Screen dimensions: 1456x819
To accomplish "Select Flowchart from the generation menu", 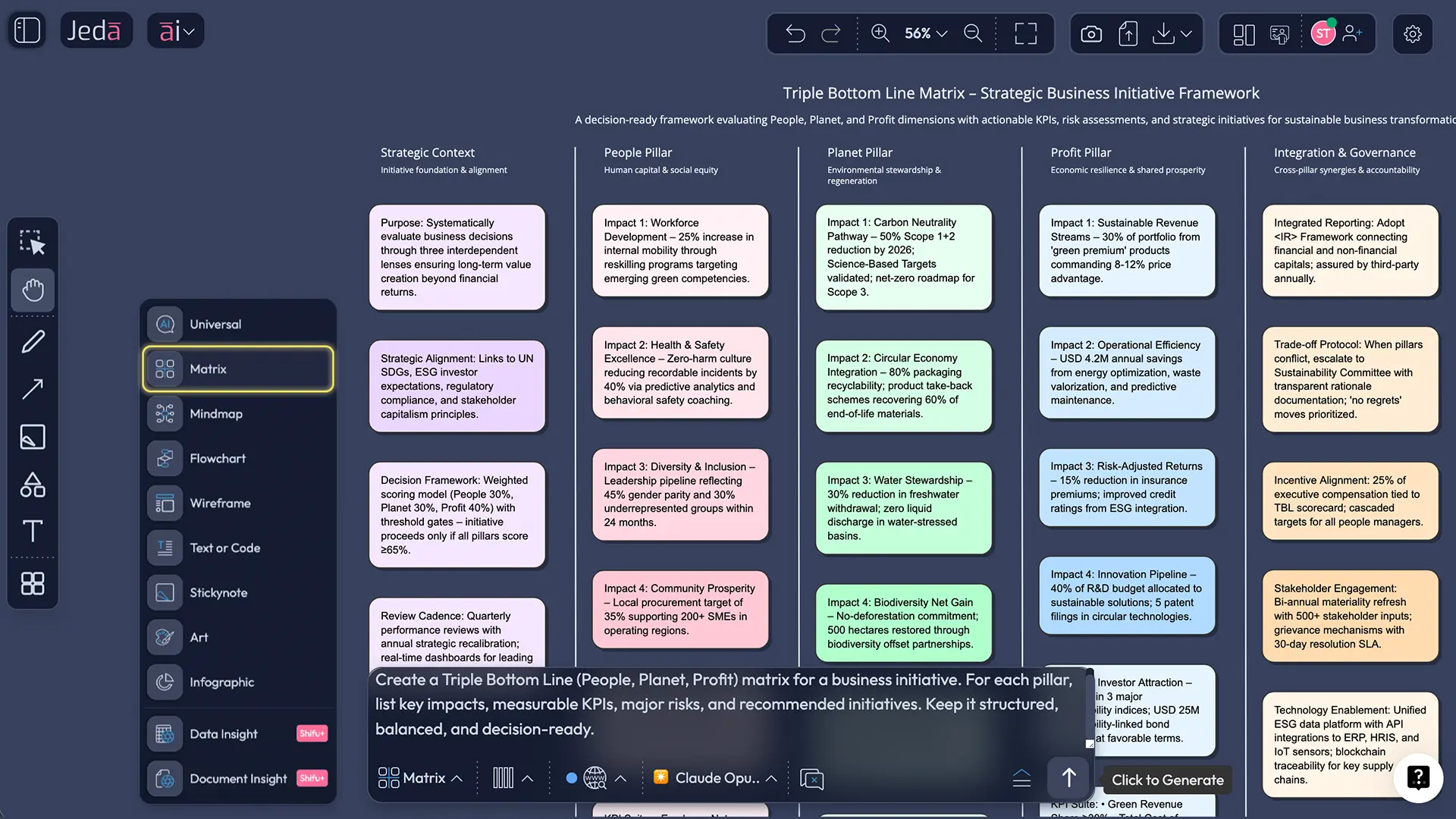I will point(237,458).
